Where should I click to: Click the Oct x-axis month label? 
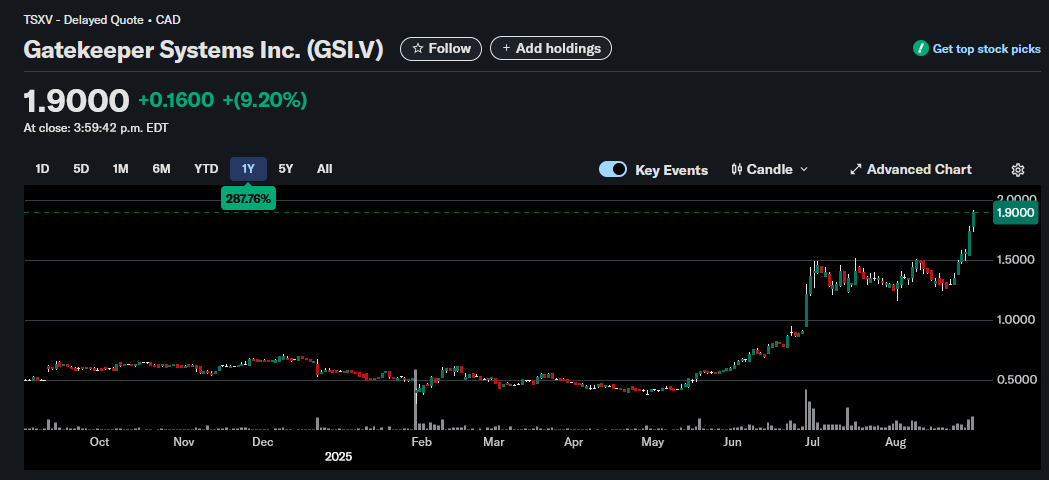tap(100, 443)
